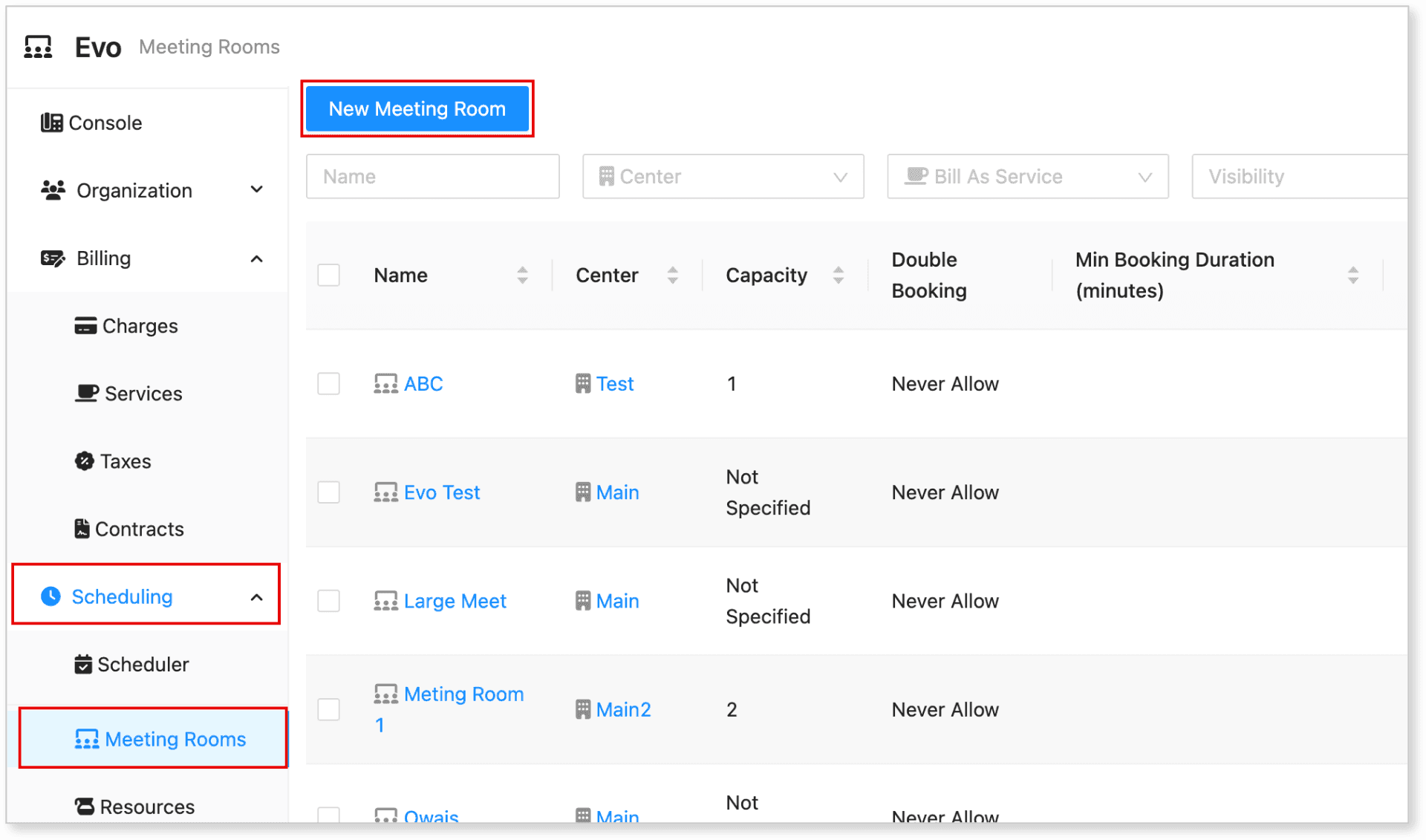
Task: Click the Services coffee cup icon
Action: click(87, 394)
